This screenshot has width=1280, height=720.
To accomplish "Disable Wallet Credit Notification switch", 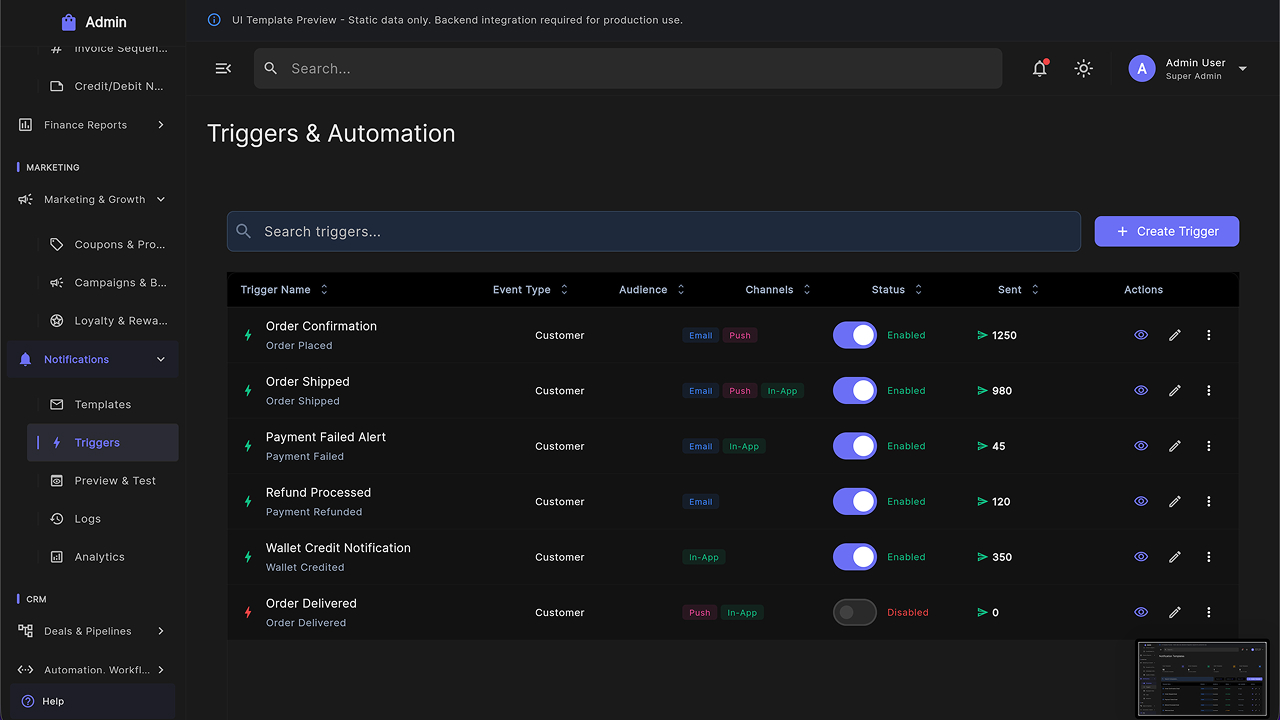I will [x=855, y=557].
